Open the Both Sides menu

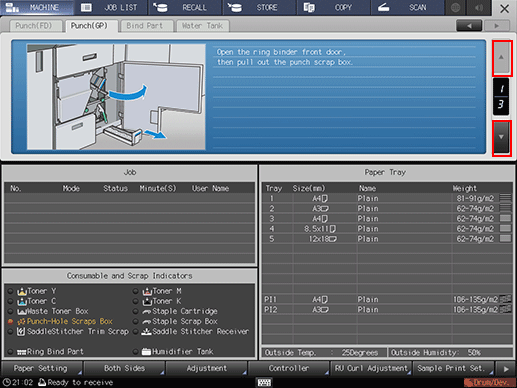tap(124, 369)
